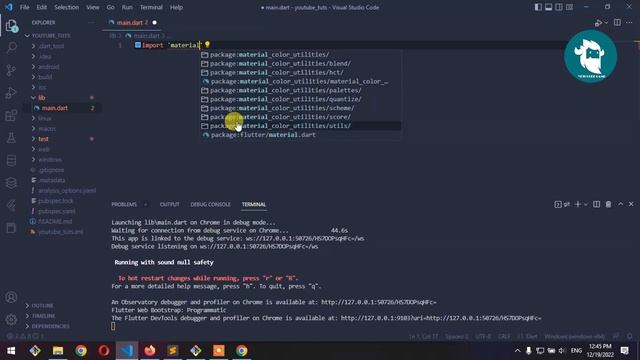Open File Explorer from the taskbar
The image size is (640, 360).
[x=58, y=351]
